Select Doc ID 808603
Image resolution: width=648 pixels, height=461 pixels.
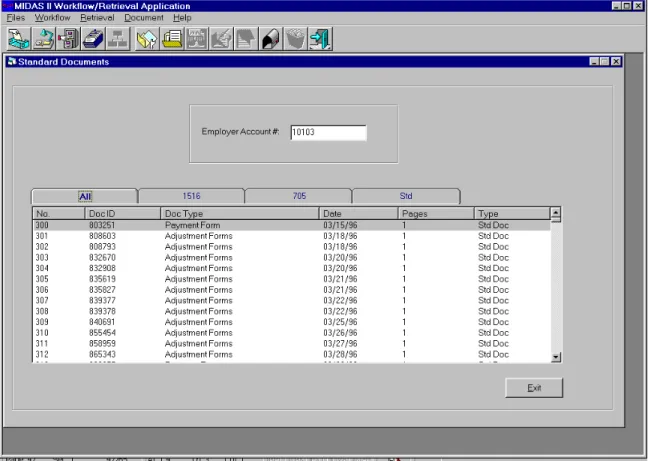point(102,236)
